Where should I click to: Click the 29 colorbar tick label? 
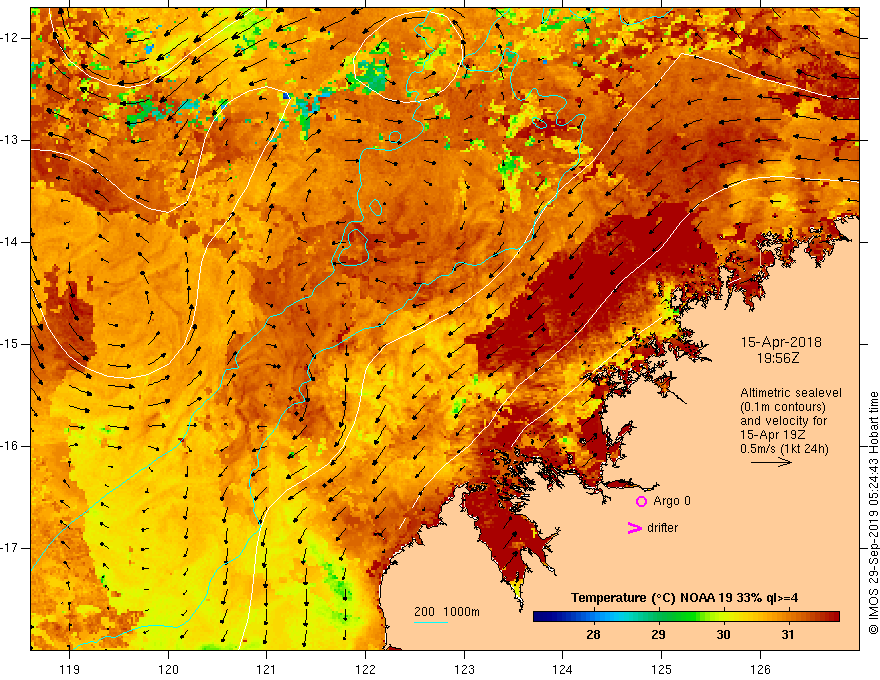tap(658, 635)
